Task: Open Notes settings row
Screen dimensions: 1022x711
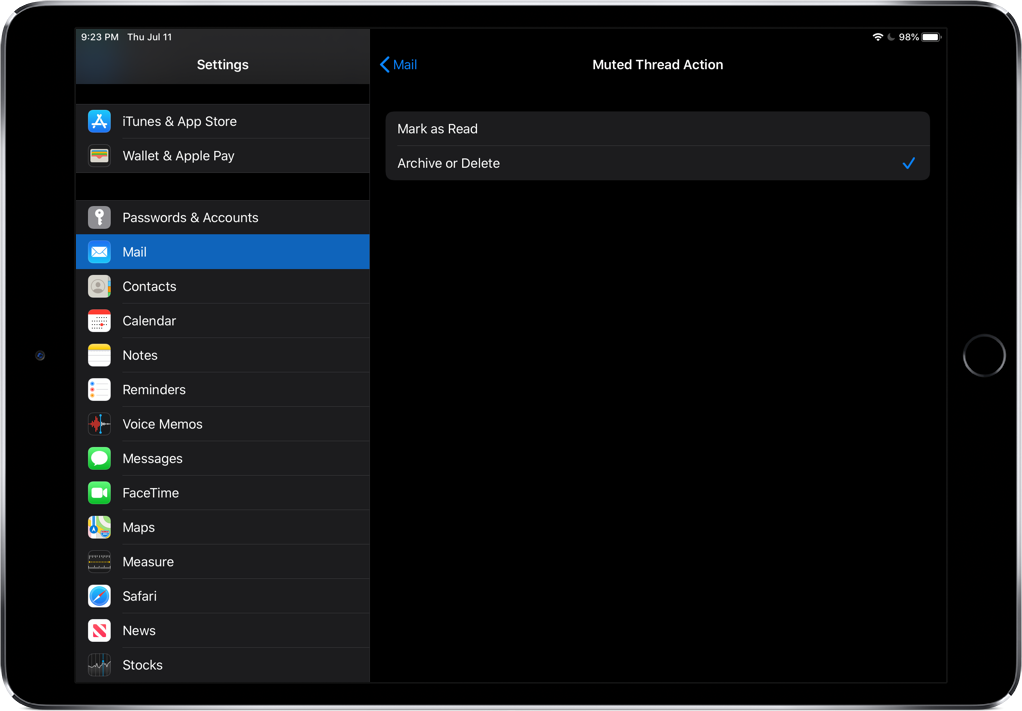Action: click(x=223, y=356)
